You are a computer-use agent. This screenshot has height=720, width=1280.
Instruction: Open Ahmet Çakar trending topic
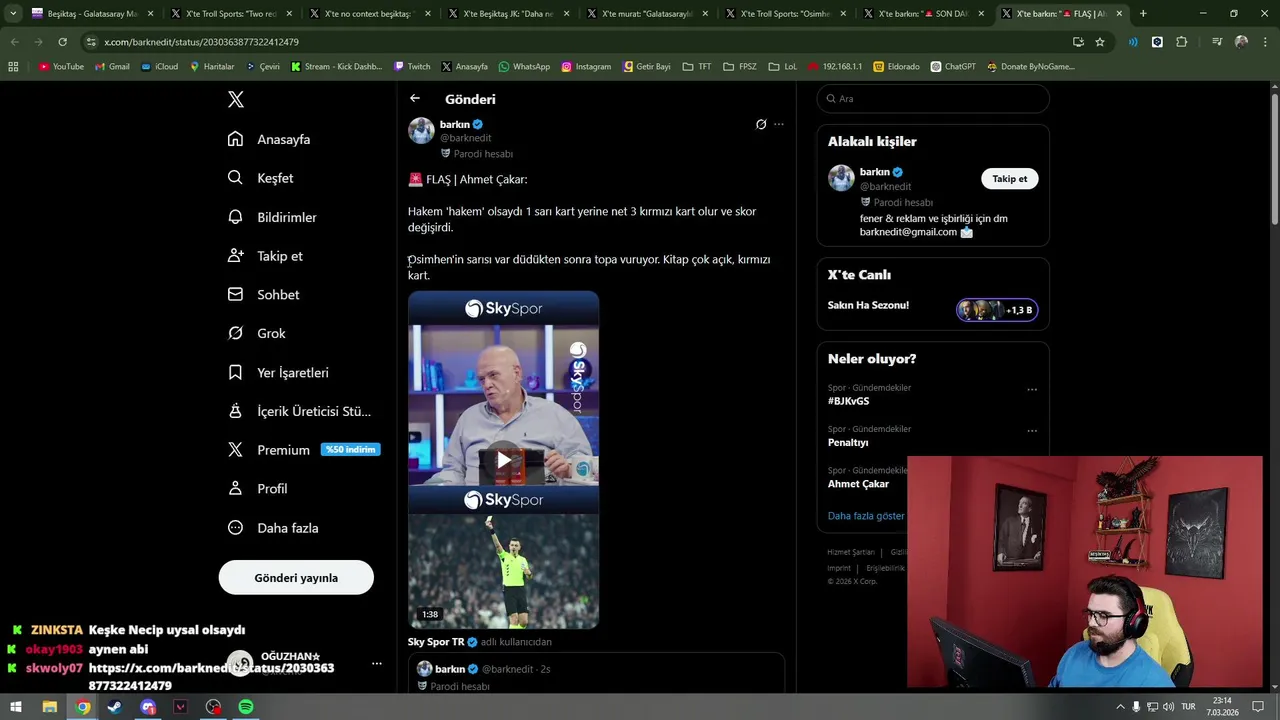pos(858,484)
